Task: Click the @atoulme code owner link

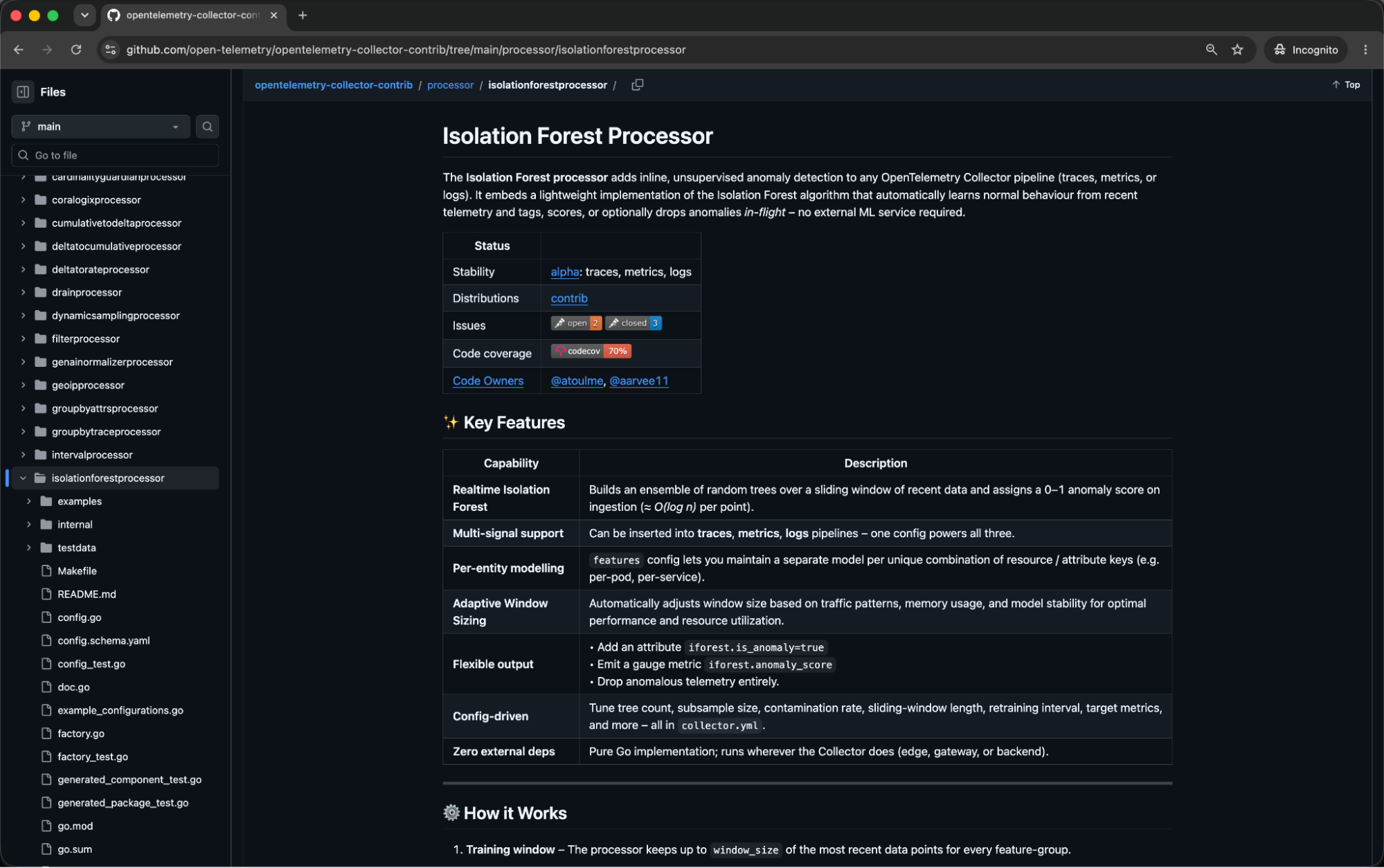Action: [x=577, y=381]
